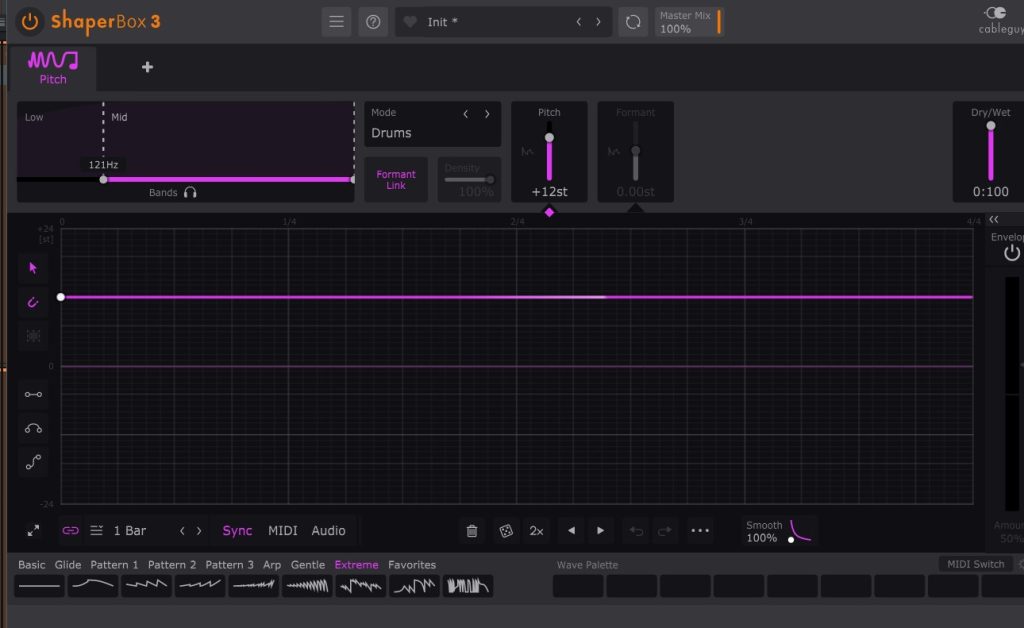The image size is (1024, 628).
Task: Open the Extreme wave preset category
Action: pos(356,565)
